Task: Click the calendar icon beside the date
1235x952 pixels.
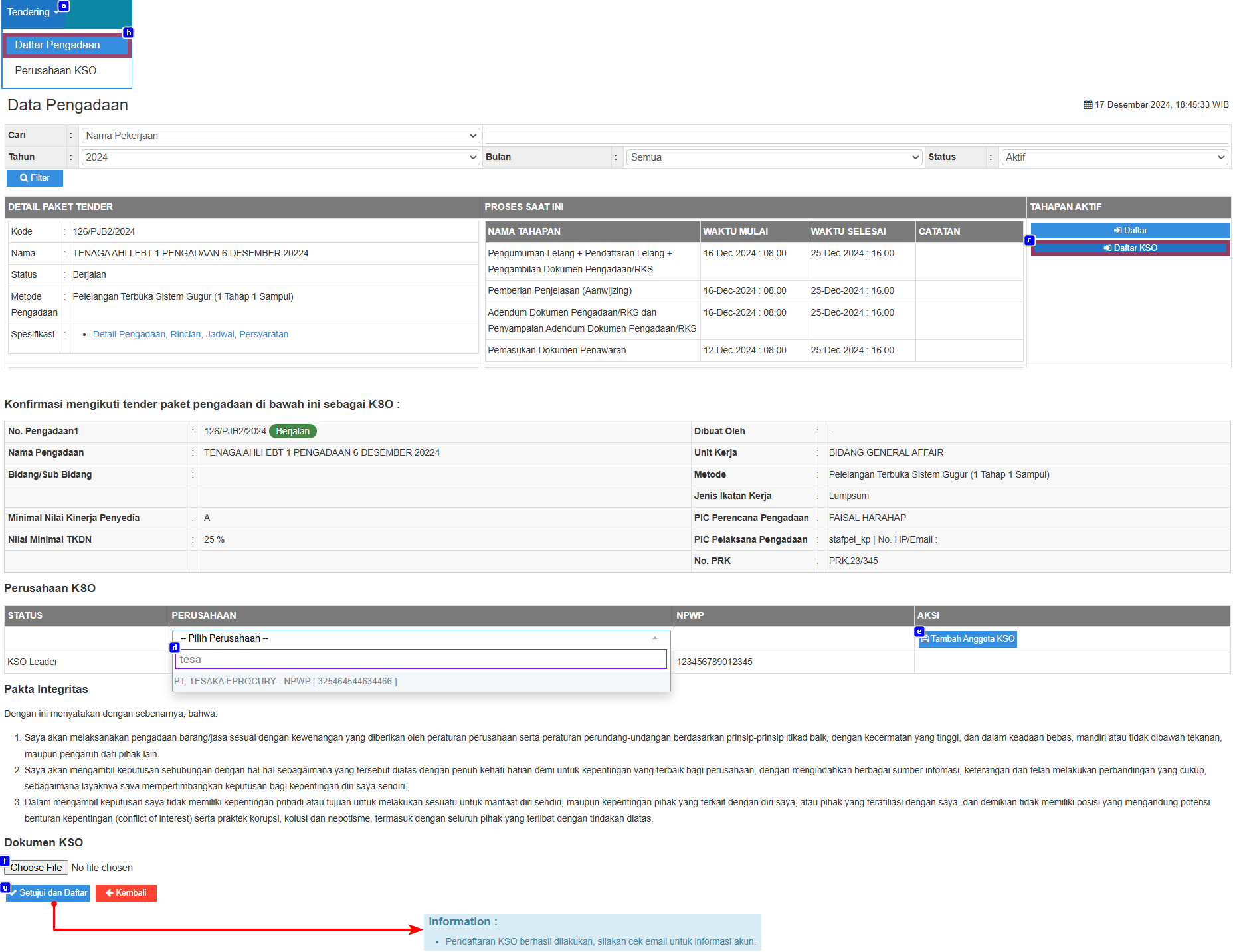Action: click(1088, 105)
